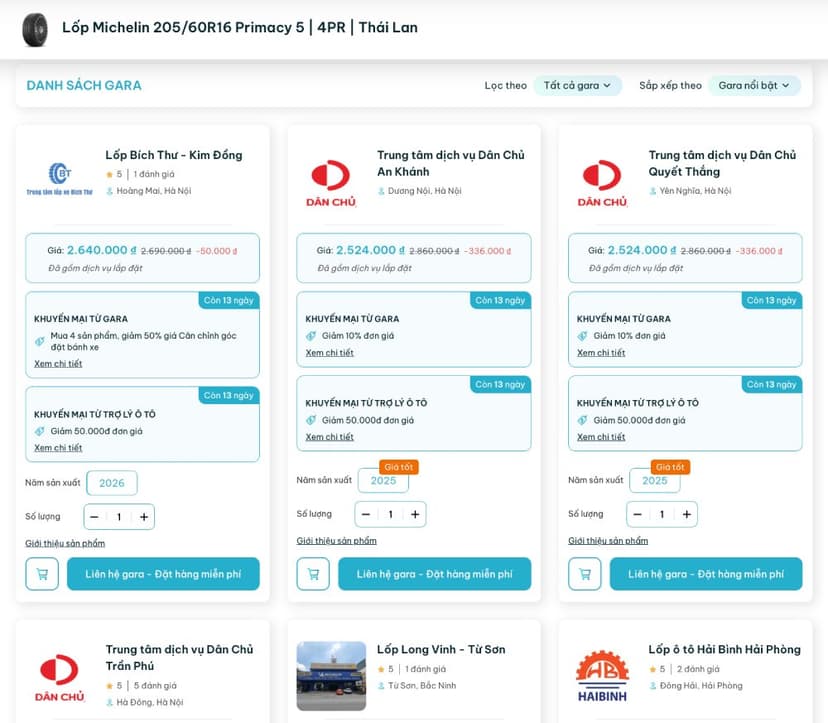Decrease quantity for Dân Chủ An Khánh
828x723 pixels.
366,514
